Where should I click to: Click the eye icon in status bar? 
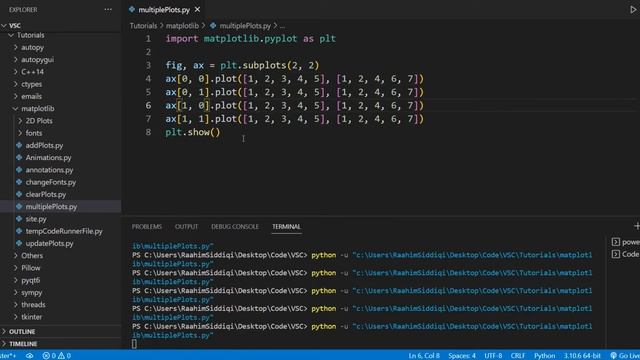[x=30, y=356]
